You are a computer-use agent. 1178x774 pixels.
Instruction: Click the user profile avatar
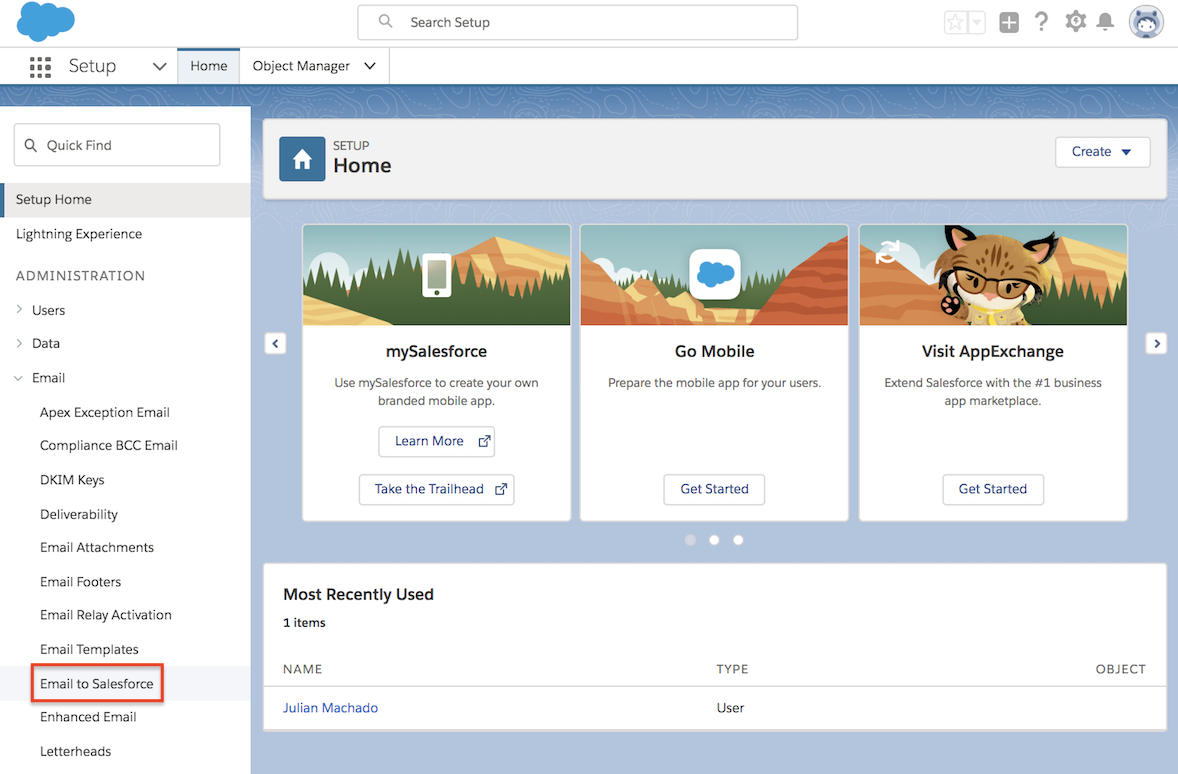[x=1146, y=21]
